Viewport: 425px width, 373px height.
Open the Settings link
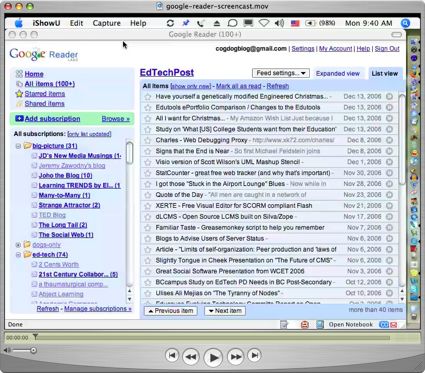coord(303,49)
